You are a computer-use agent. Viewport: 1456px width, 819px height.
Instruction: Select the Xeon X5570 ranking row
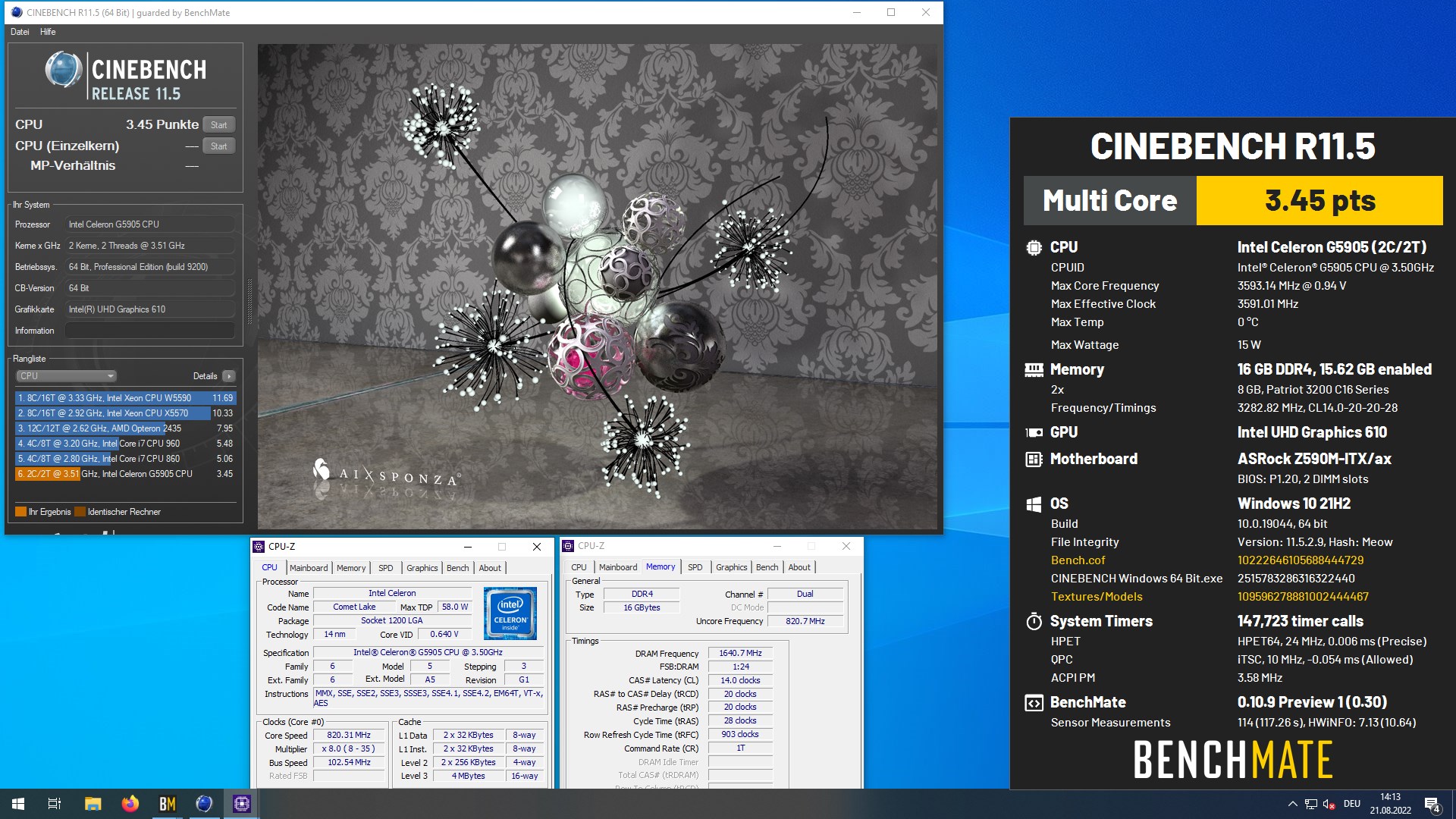point(125,413)
